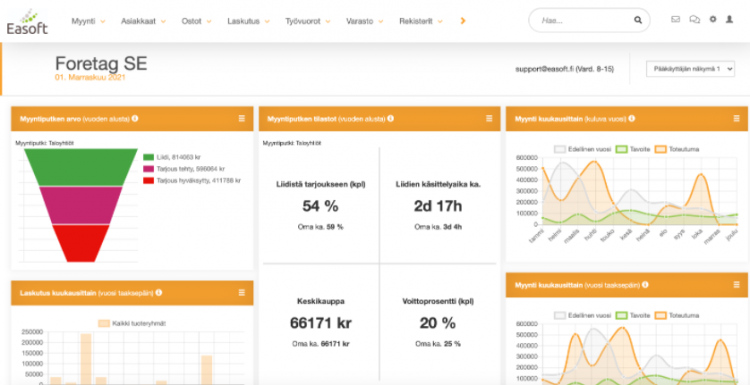Click the large 66171 kr Keskikauppa value
This screenshot has height=385, width=750.
coord(320,323)
